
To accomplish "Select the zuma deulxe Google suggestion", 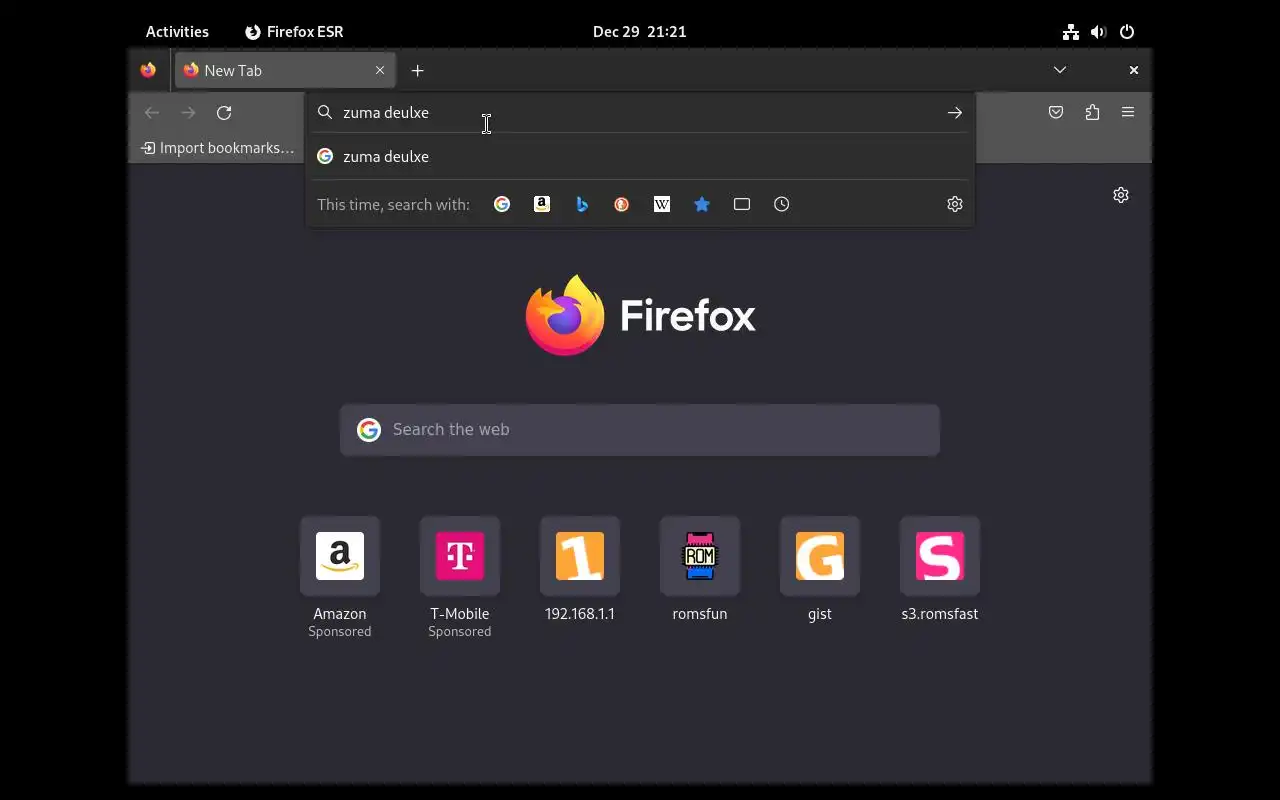I will point(640,156).
